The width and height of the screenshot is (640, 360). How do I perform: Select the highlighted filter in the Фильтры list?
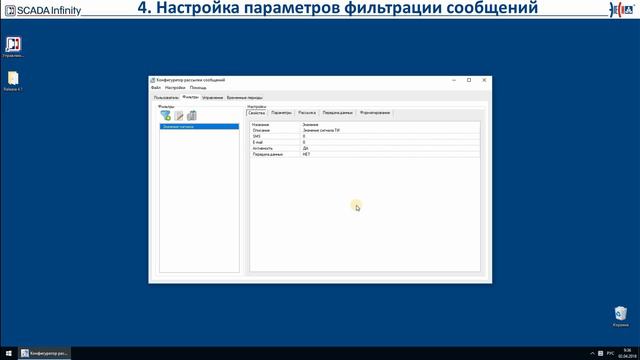(199, 127)
